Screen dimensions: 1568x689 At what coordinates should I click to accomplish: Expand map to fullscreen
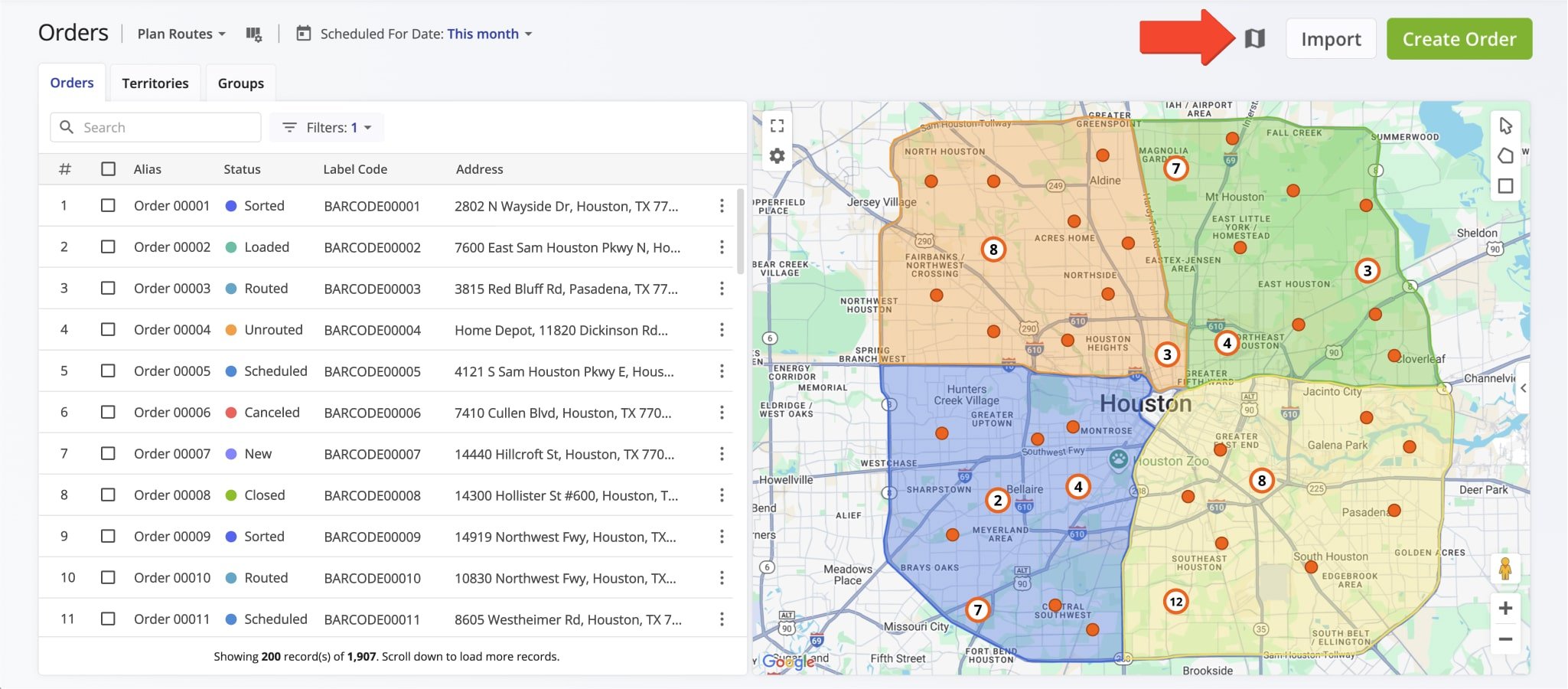[x=777, y=126]
